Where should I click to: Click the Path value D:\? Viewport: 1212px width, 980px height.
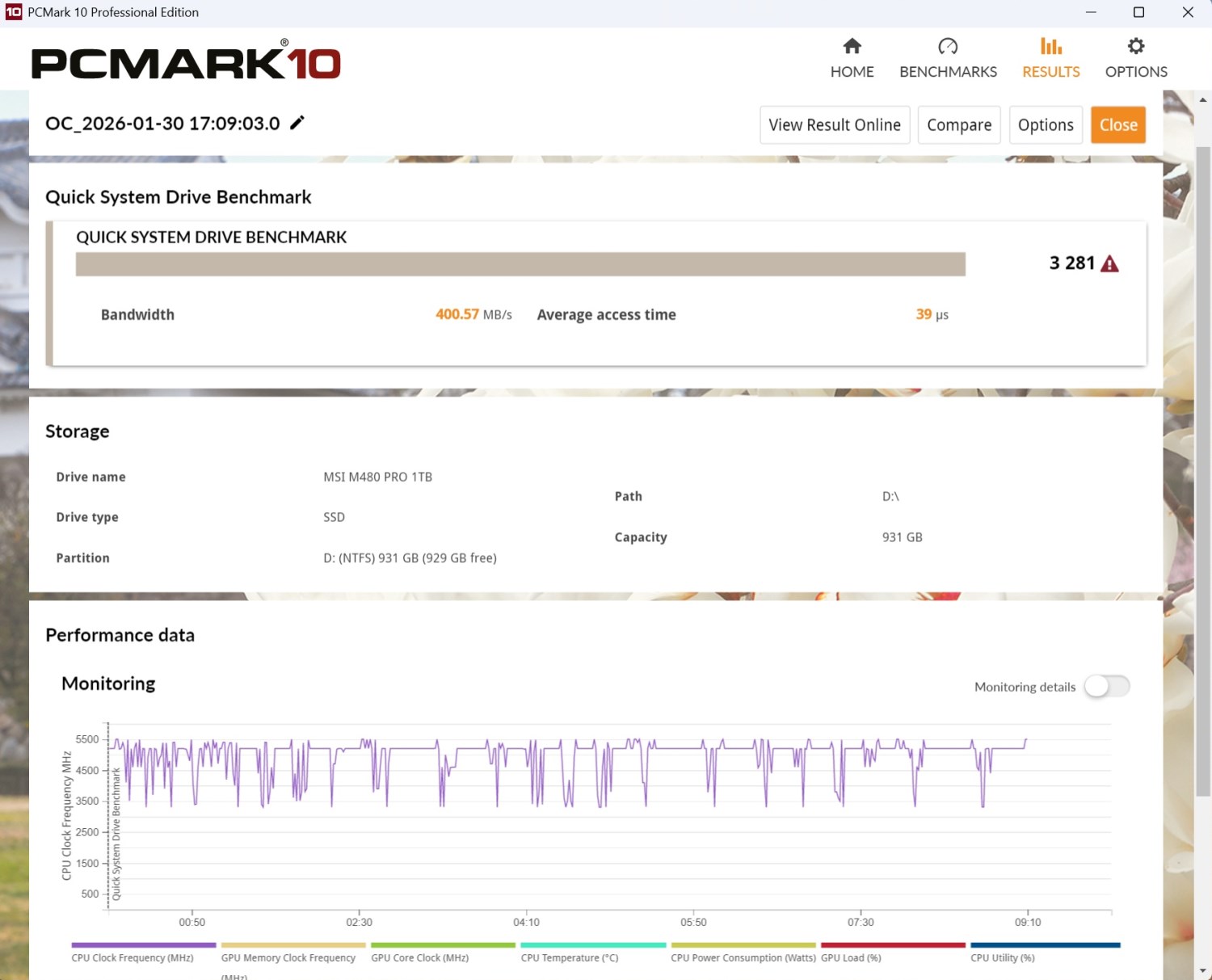[890, 496]
